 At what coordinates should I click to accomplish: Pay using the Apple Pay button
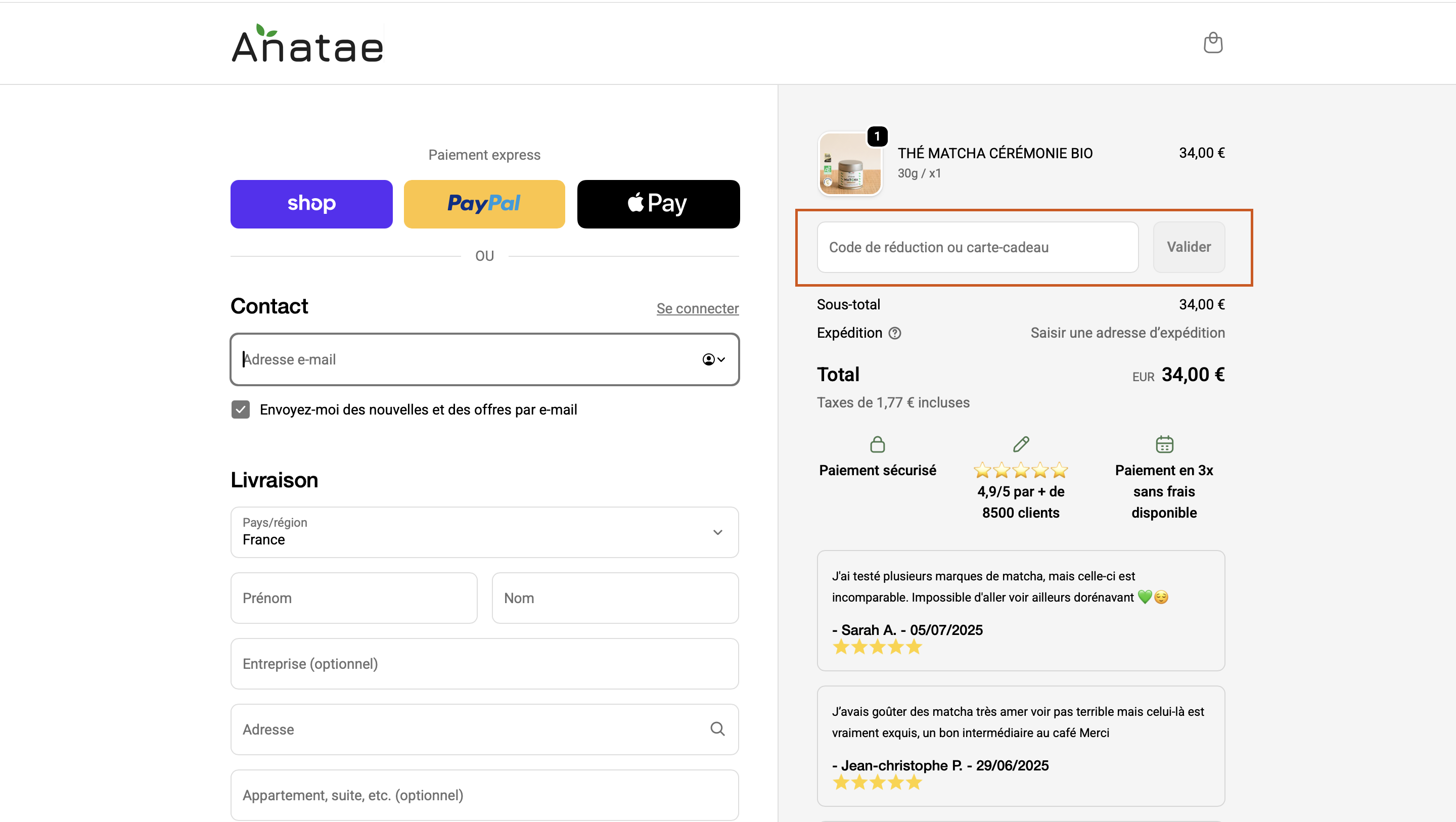pyautogui.click(x=658, y=204)
